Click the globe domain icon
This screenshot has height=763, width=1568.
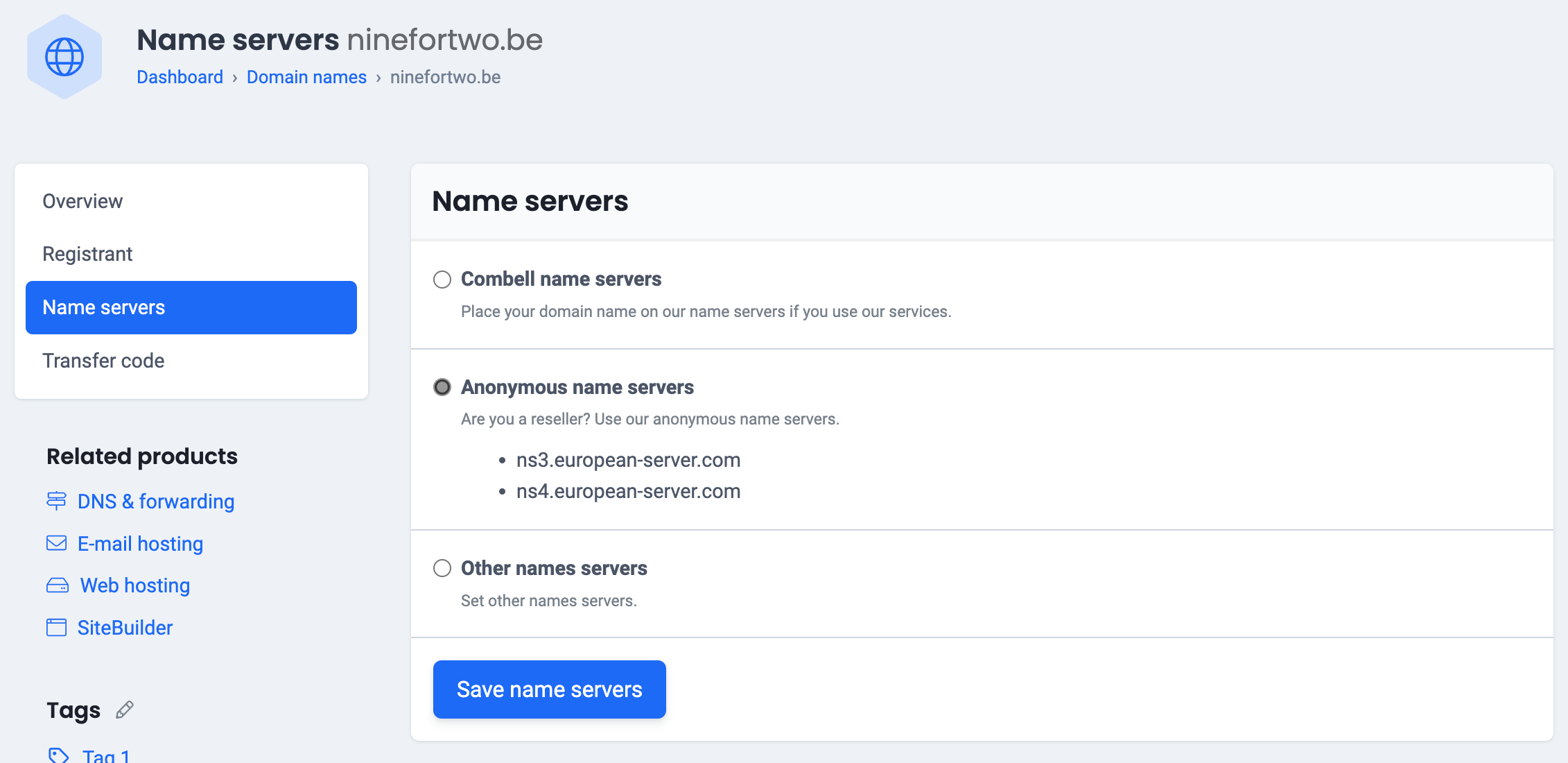pyautogui.click(x=64, y=57)
